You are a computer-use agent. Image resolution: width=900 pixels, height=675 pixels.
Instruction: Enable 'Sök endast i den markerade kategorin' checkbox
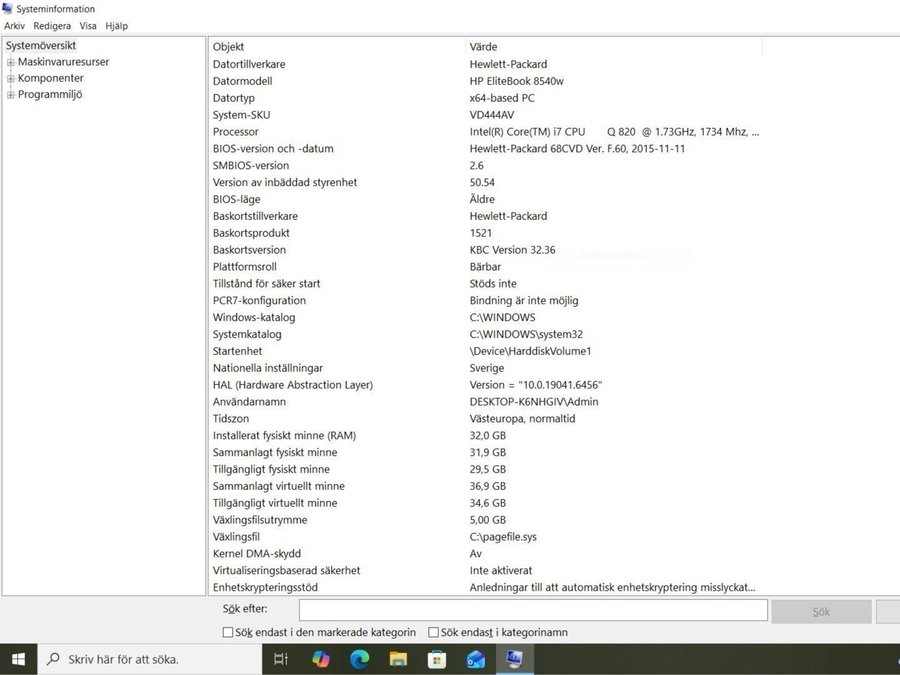tap(228, 632)
